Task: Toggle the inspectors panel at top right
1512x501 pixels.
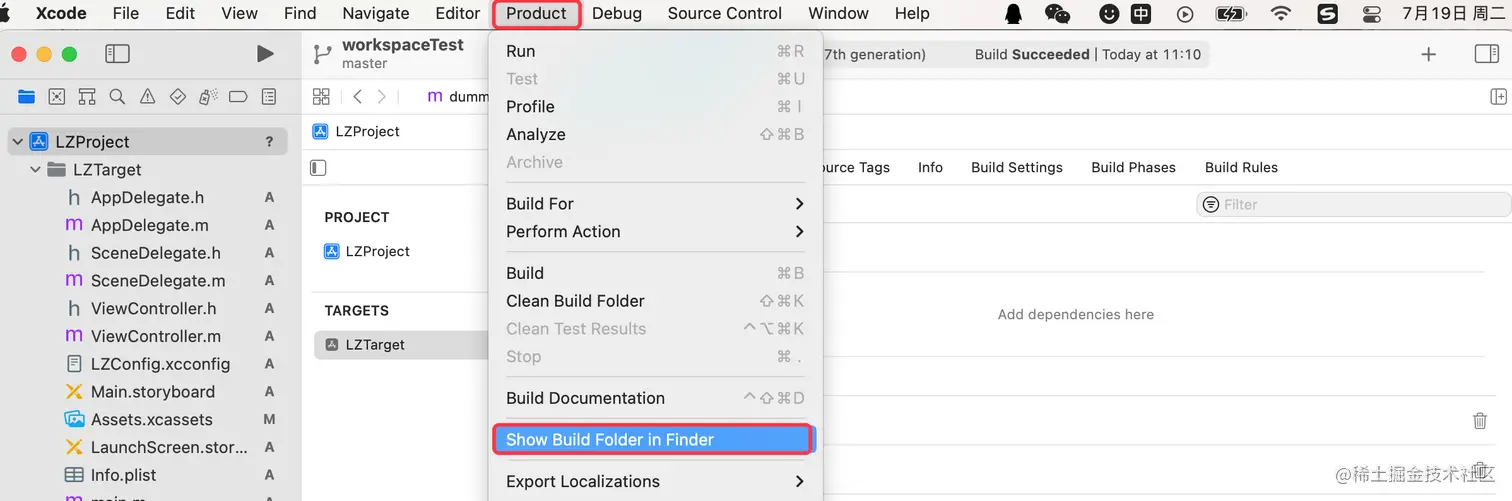Action: click(x=1487, y=54)
